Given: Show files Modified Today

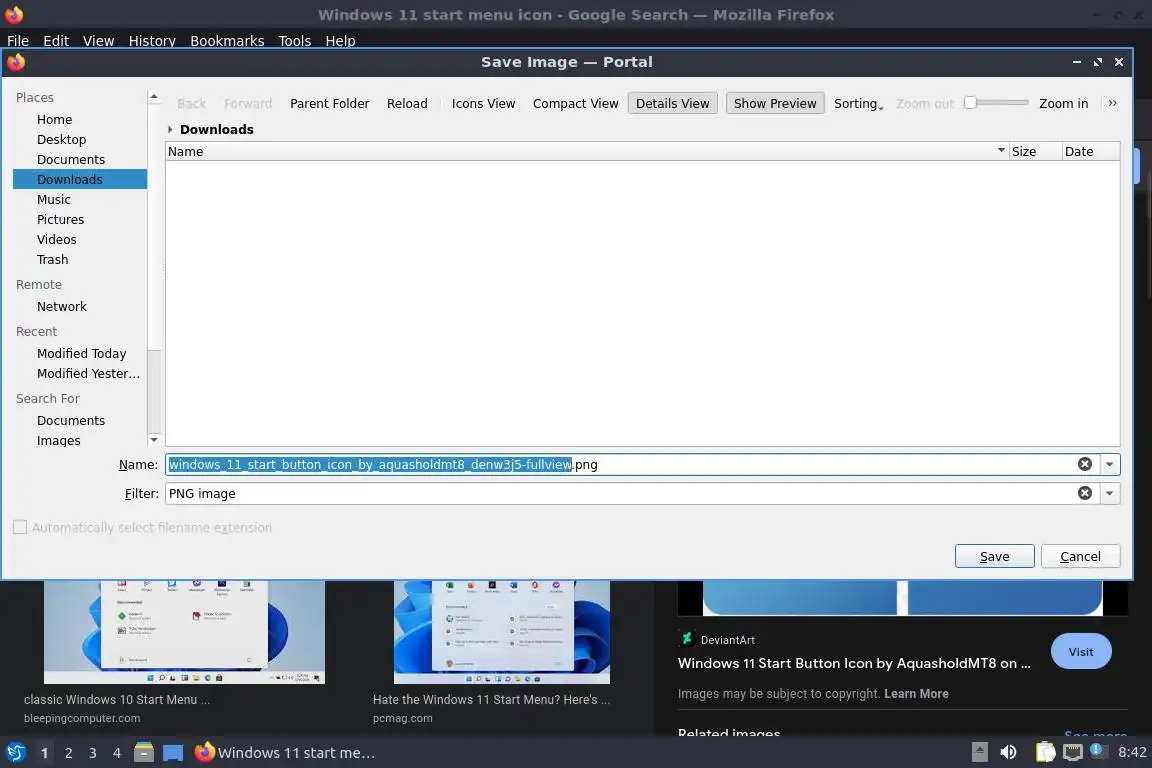Looking at the screenshot, I should click(80, 354).
